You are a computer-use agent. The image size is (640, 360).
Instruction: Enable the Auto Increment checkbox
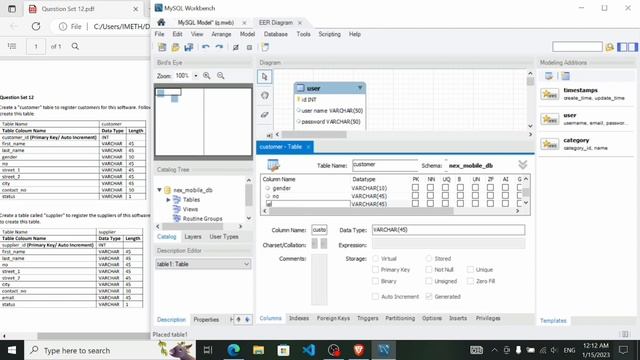tap(375, 297)
